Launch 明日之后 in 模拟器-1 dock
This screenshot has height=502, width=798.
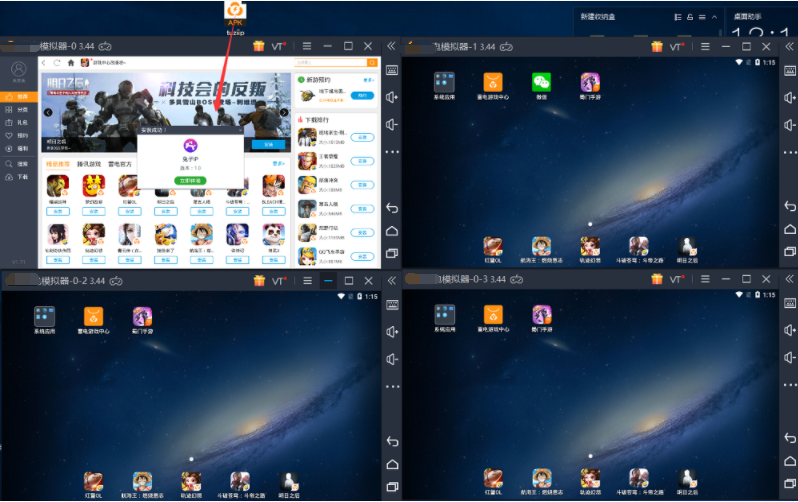click(687, 249)
